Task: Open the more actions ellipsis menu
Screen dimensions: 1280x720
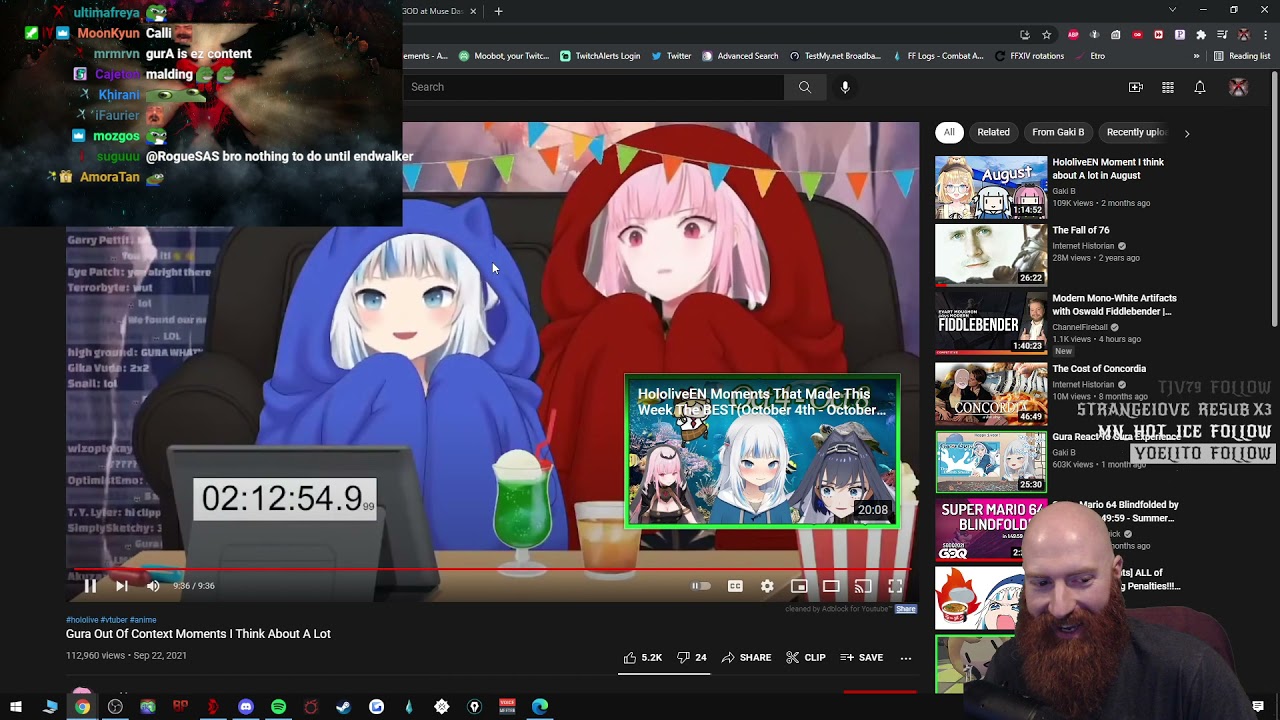Action: [x=906, y=658]
